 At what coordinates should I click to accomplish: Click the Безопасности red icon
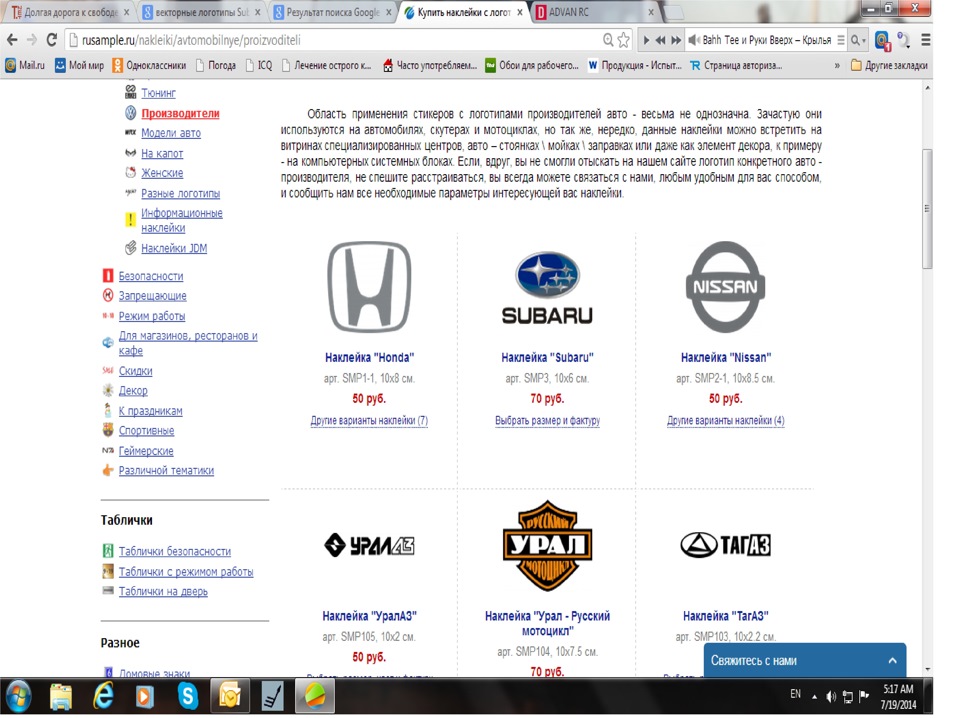(108, 275)
